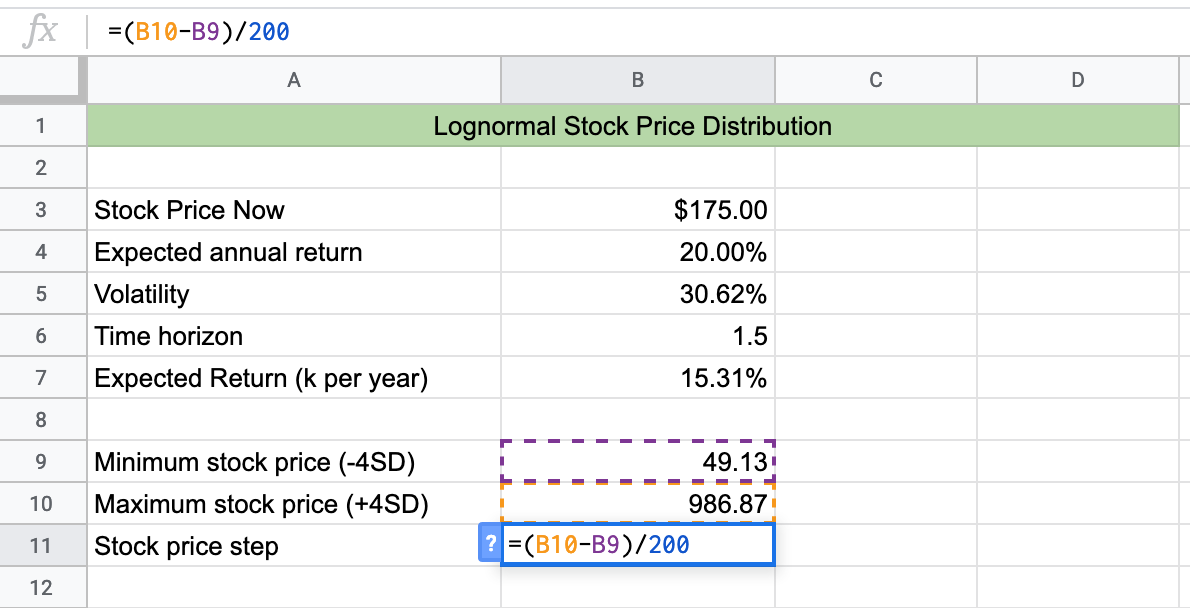Image resolution: width=1190 pixels, height=608 pixels.
Task: Click the 1.5 time horizon value
Action: click(638, 336)
